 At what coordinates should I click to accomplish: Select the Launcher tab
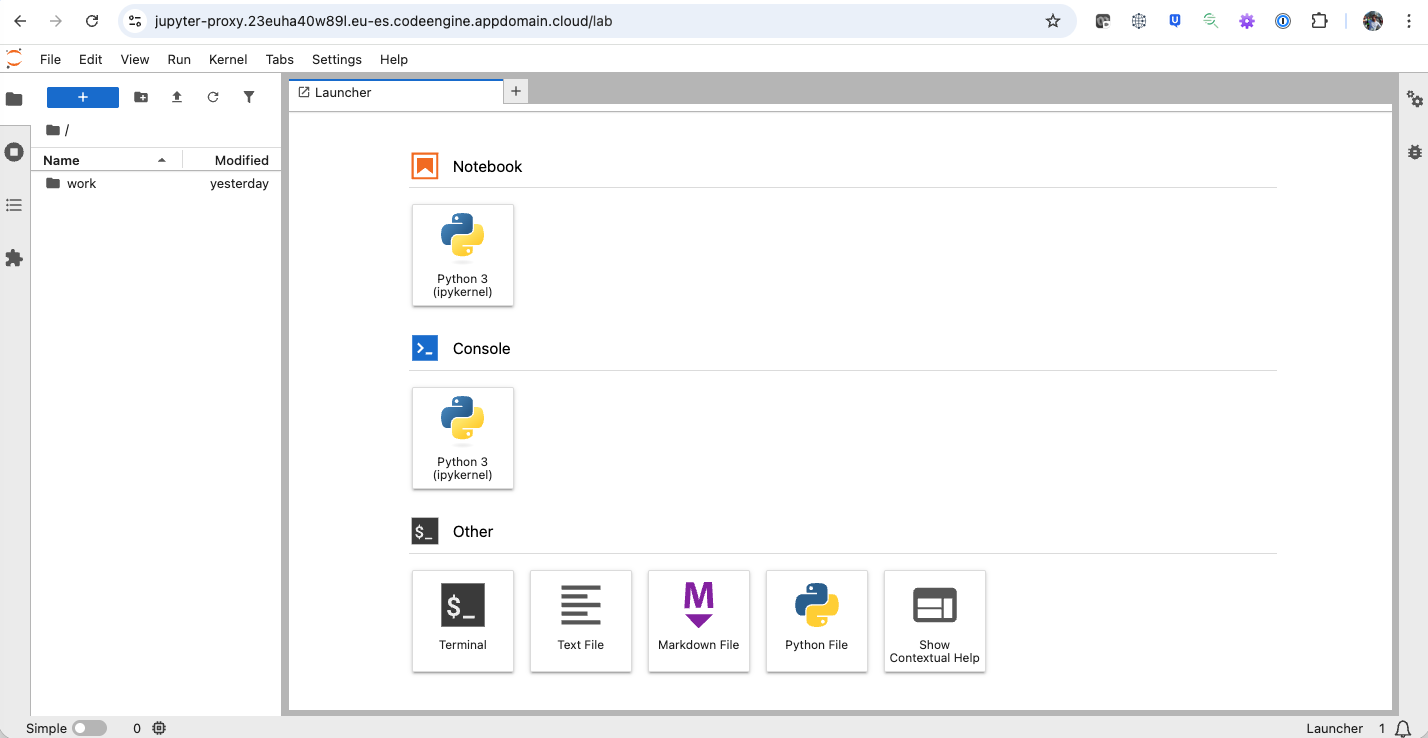(396, 92)
